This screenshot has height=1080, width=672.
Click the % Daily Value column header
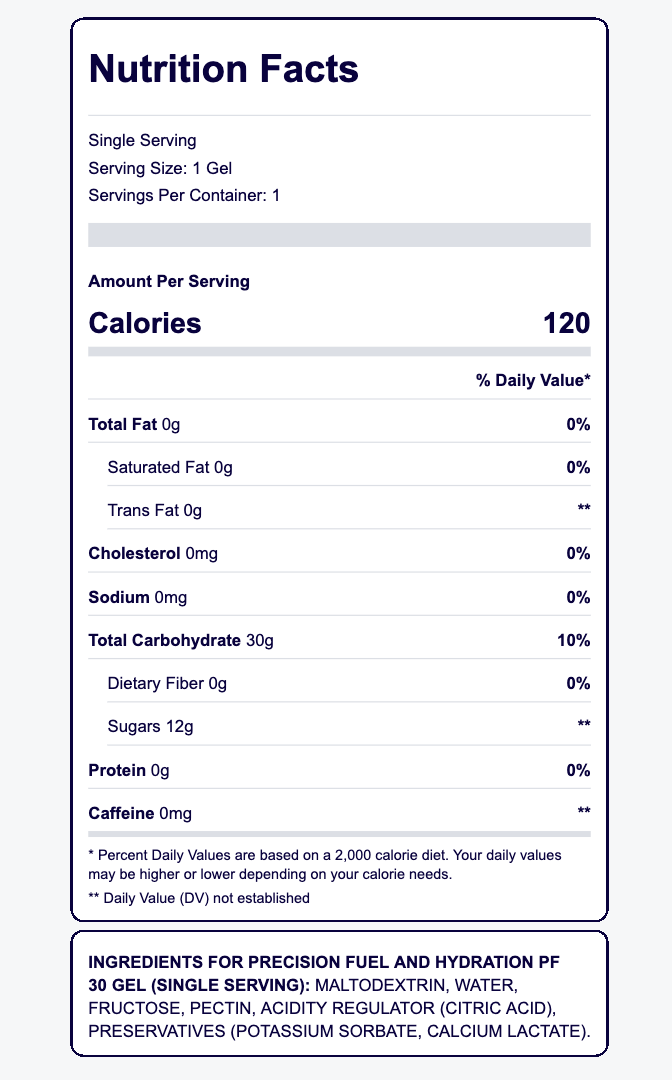pos(533,380)
